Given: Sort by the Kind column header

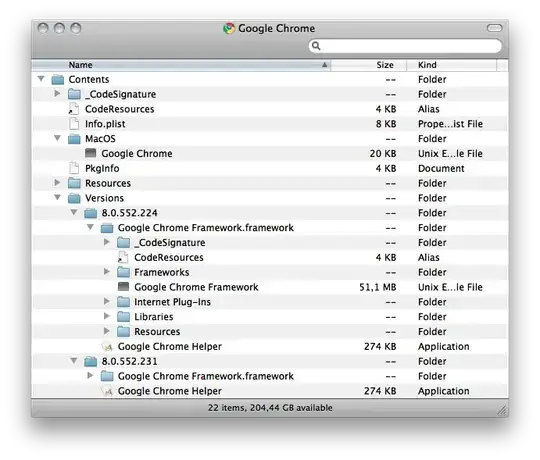Looking at the screenshot, I should pyautogui.click(x=452, y=65).
